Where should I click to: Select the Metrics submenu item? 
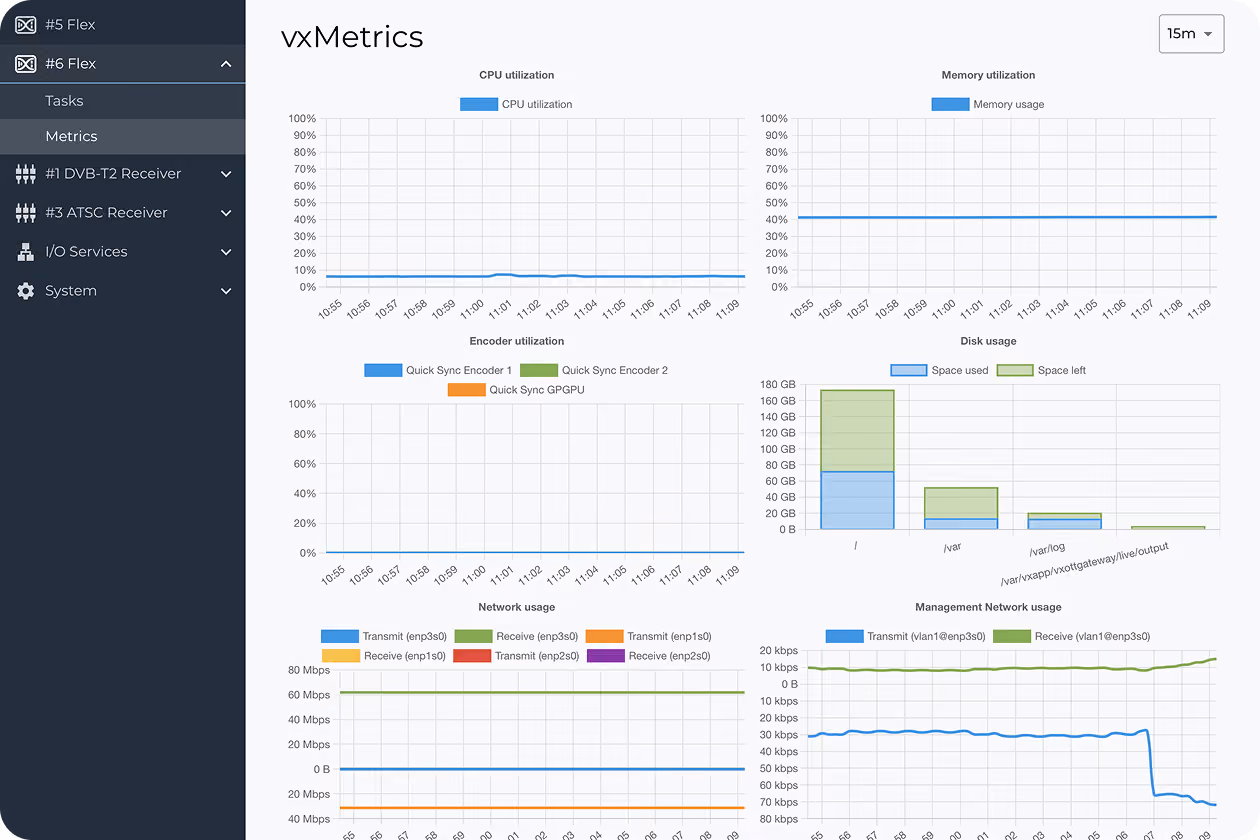pyautogui.click(x=122, y=137)
